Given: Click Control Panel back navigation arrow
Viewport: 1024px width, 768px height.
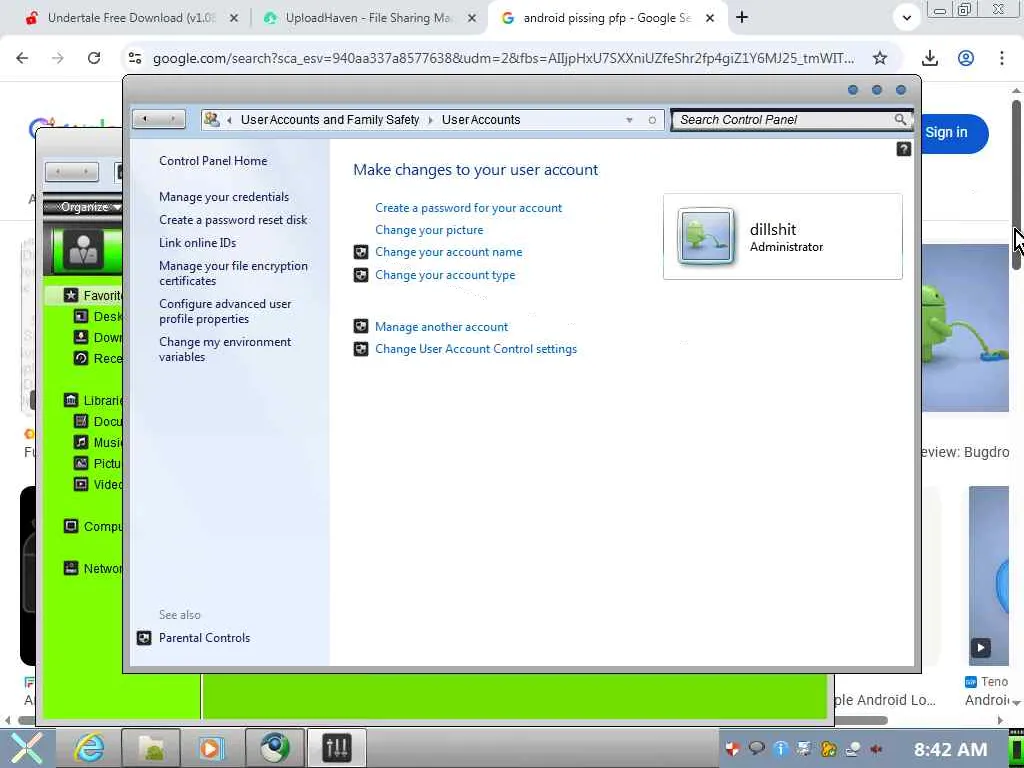Looking at the screenshot, I should (x=145, y=119).
